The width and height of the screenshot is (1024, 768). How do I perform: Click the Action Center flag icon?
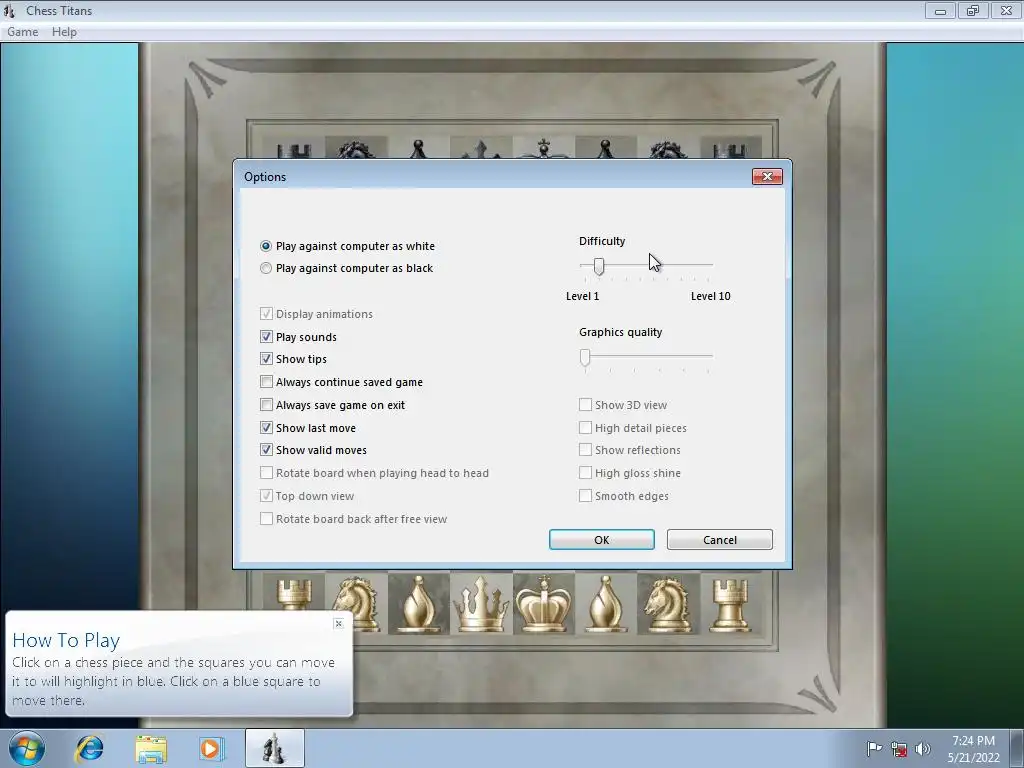coord(874,748)
